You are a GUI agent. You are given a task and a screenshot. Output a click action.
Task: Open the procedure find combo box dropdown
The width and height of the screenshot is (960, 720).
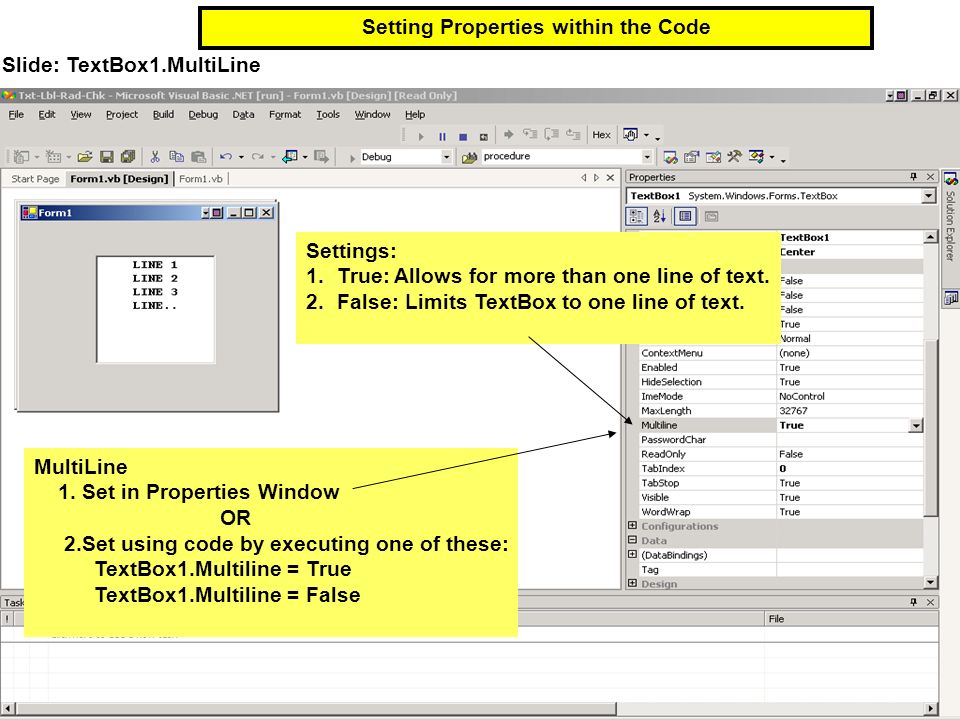(x=647, y=157)
